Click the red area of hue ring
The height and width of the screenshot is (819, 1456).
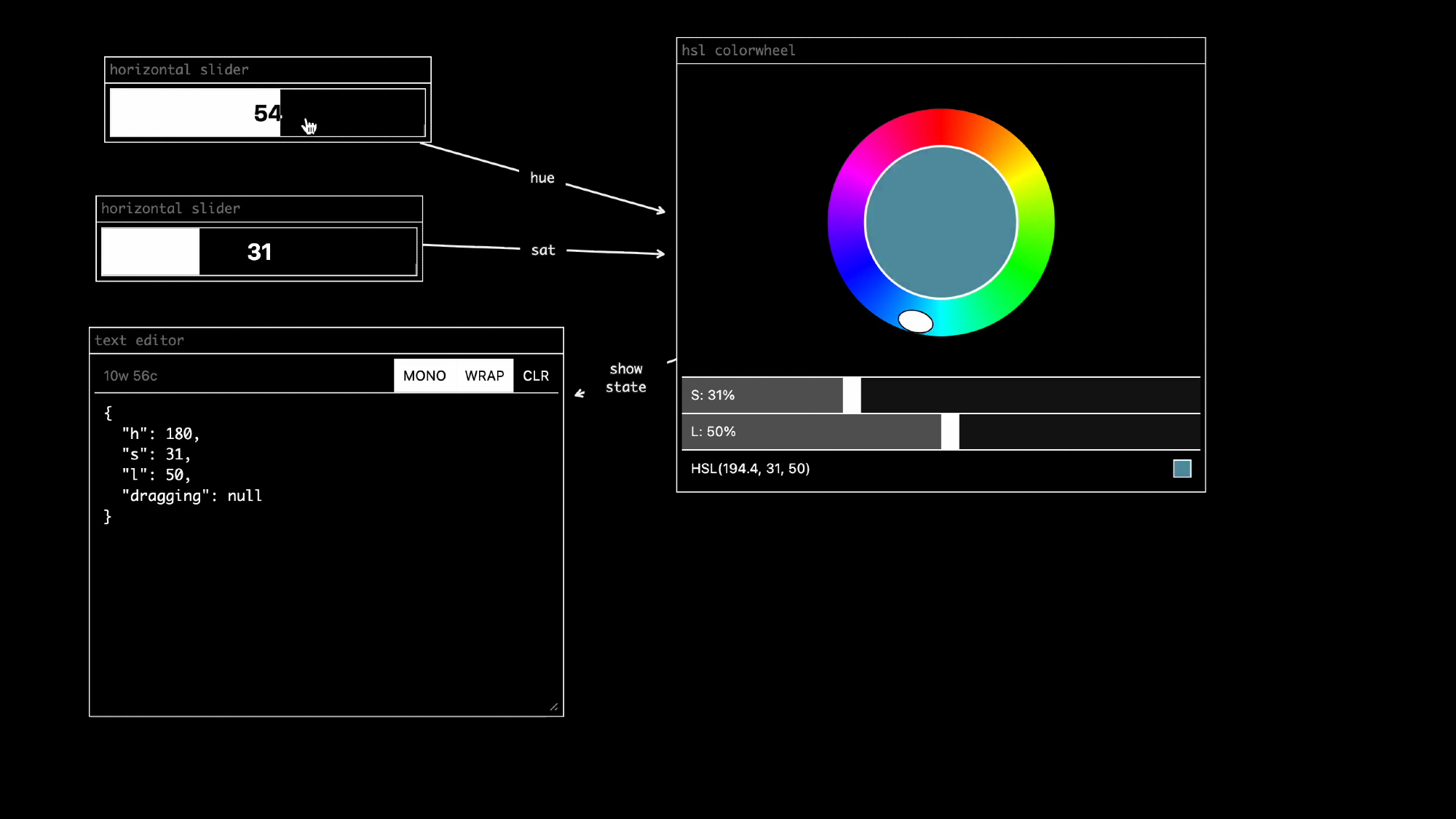(941, 127)
